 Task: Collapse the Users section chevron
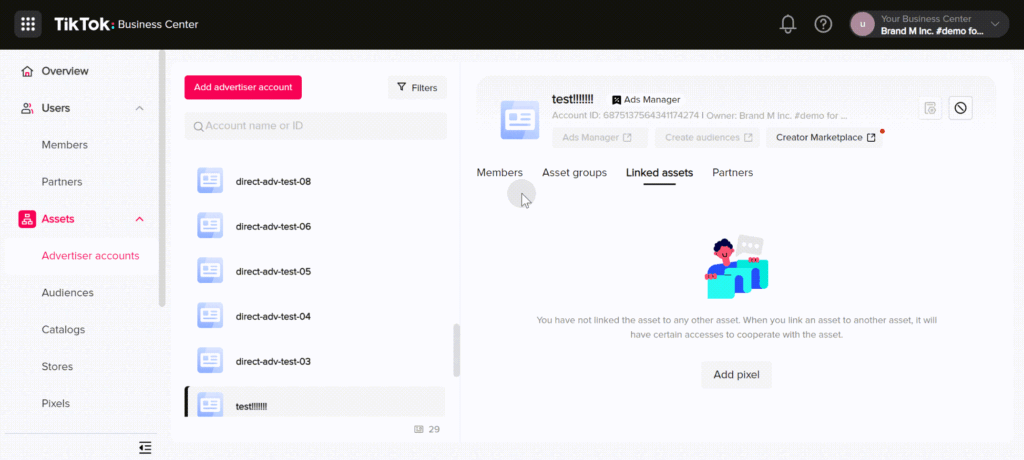(139, 108)
